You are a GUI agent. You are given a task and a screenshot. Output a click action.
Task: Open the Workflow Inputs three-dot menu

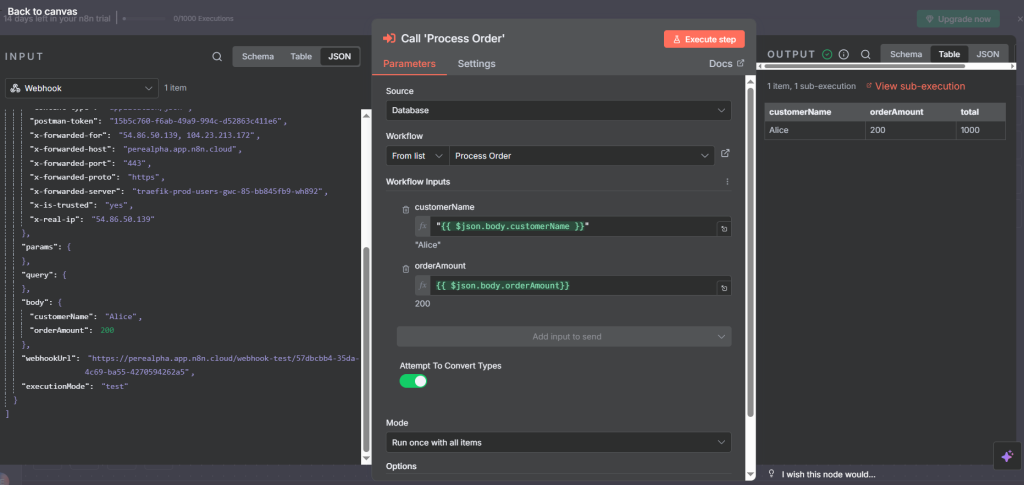[727, 182]
